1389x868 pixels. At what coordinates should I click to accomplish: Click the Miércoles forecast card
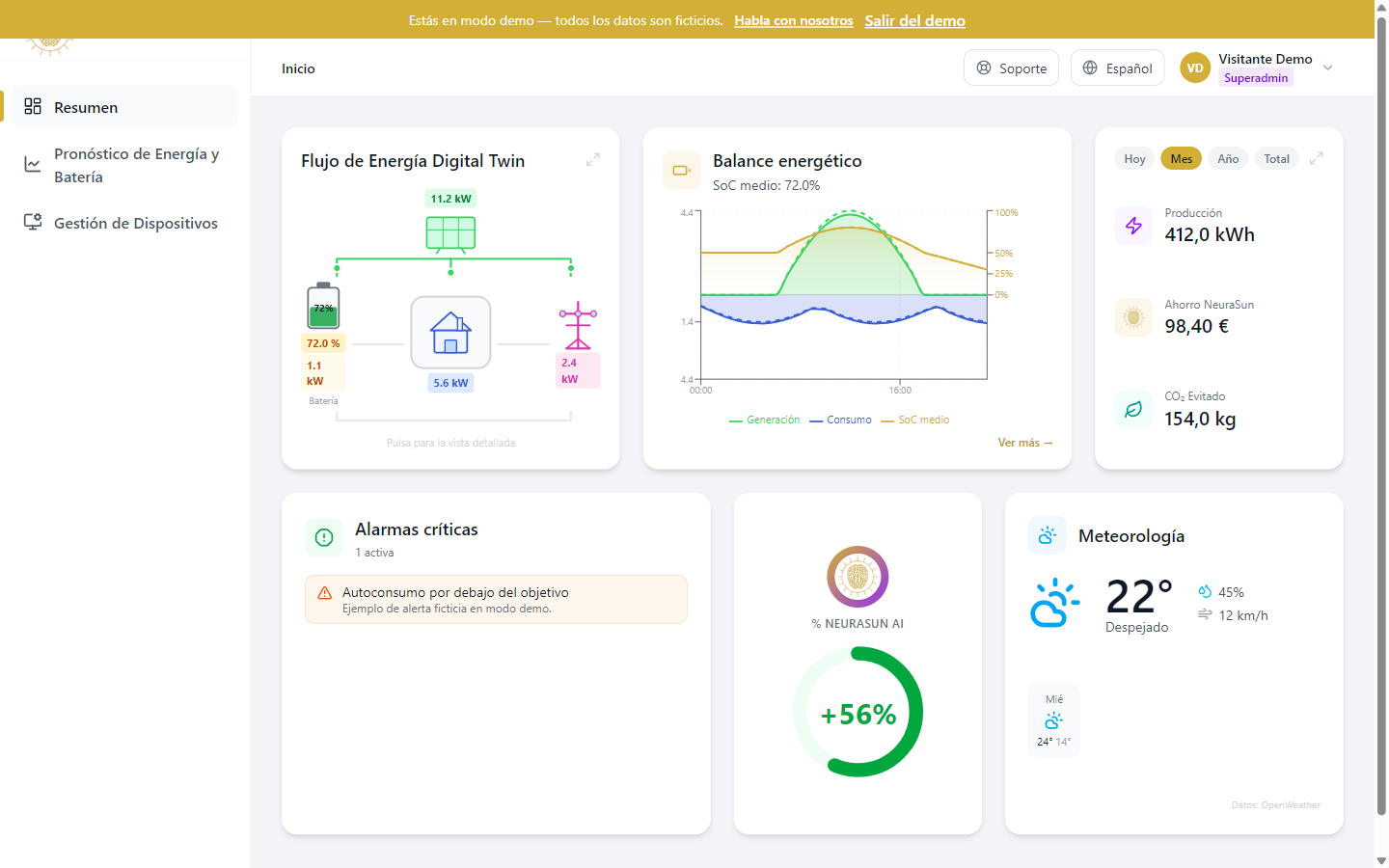click(1054, 720)
